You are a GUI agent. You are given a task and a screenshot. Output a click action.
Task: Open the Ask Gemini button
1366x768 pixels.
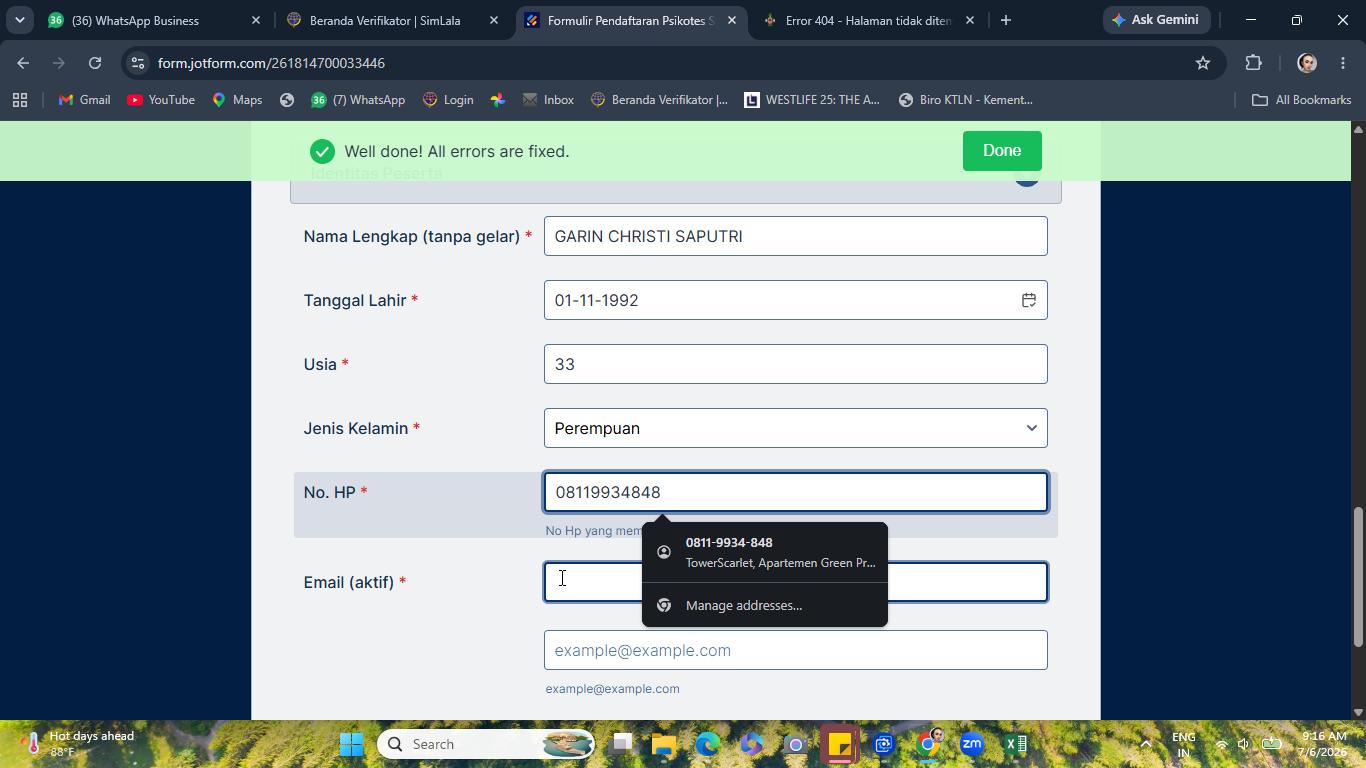pyautogui.click(x=1155, y=20)
